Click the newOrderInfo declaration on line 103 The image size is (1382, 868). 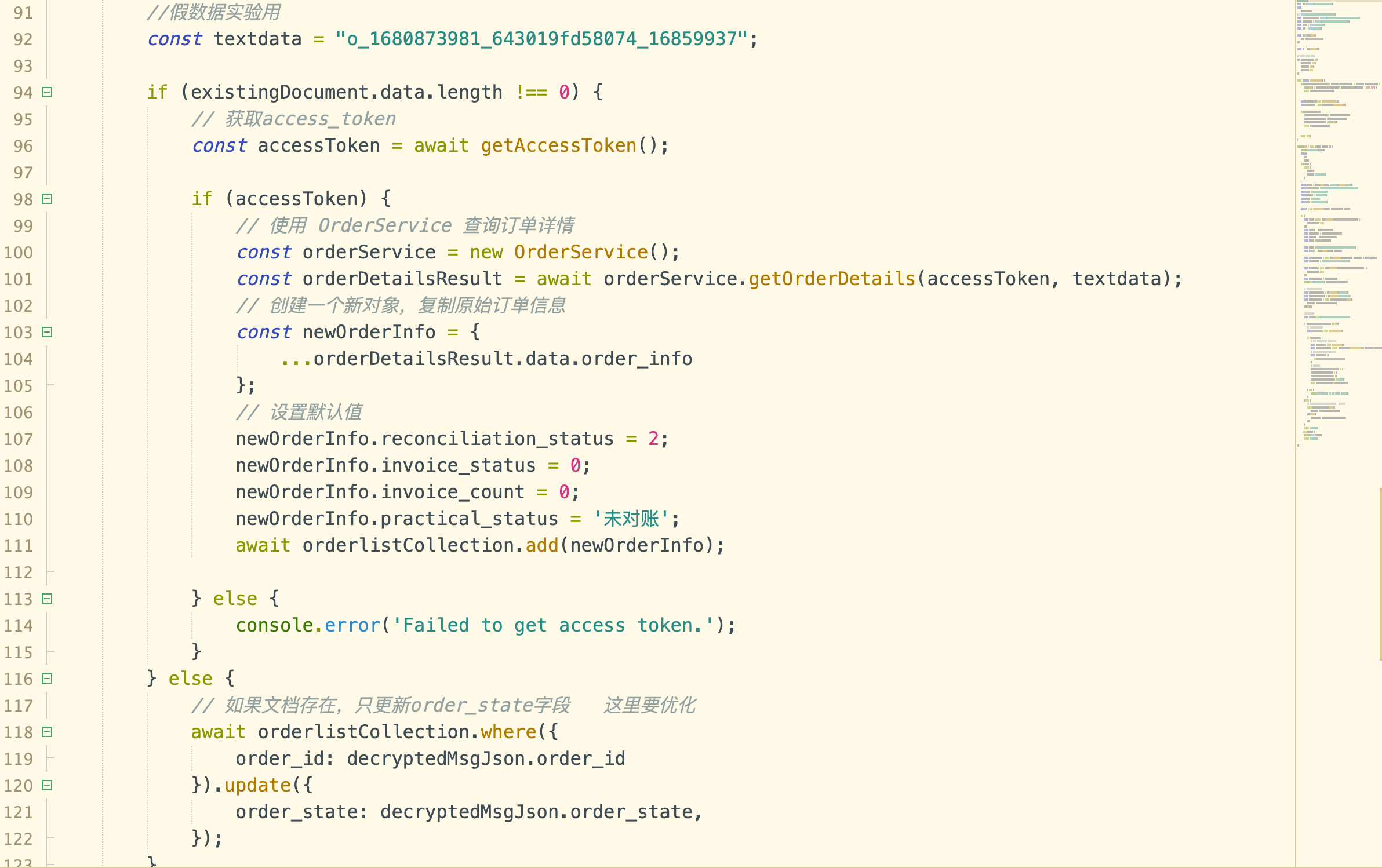click(x=358, y=332)
